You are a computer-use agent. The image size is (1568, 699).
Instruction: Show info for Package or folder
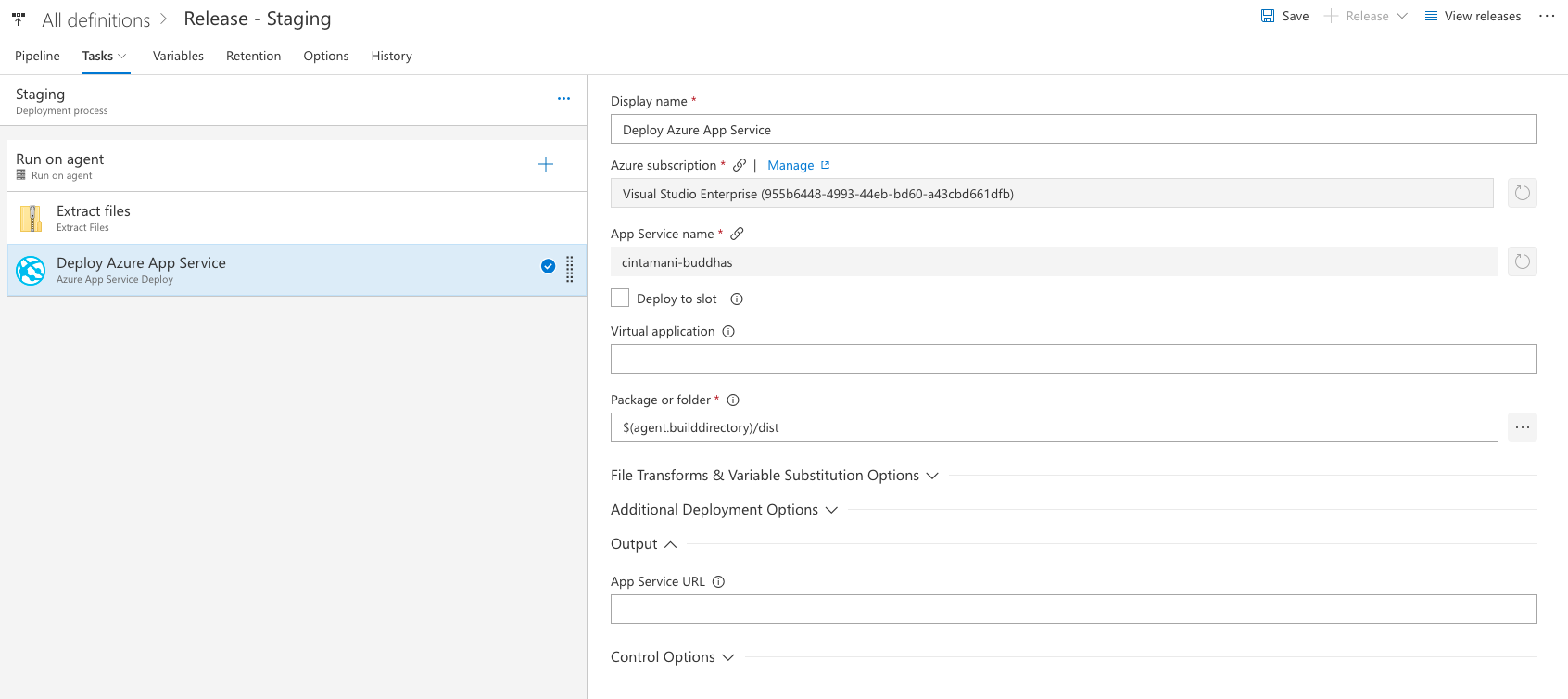click(x=733, y=400)
